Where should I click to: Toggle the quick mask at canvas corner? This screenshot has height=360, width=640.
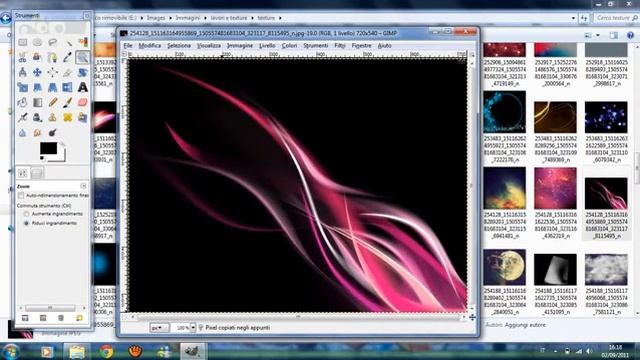(124, 316)
